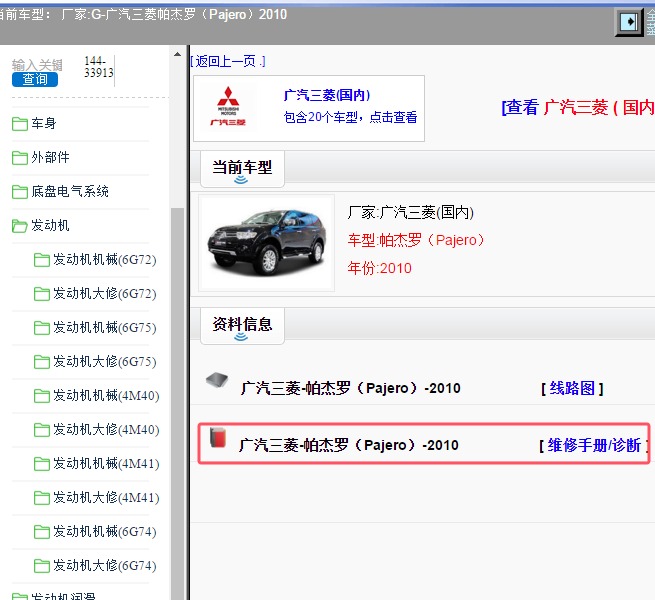Open 发动机大修(4M41) tree entry
Screen dimensions: 655x600
(106, 497)
